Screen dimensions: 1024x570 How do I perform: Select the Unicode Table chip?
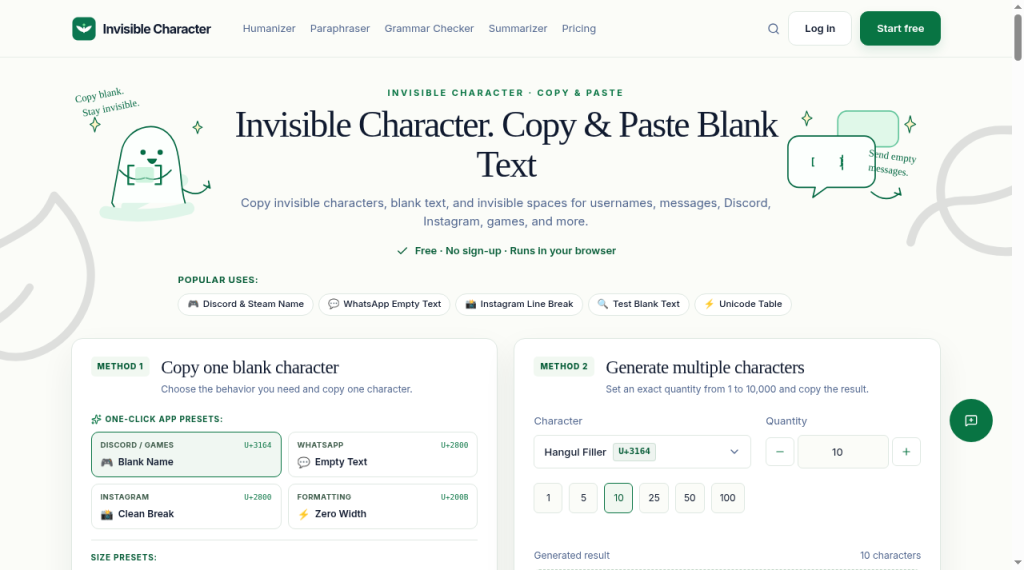point(743,304)
